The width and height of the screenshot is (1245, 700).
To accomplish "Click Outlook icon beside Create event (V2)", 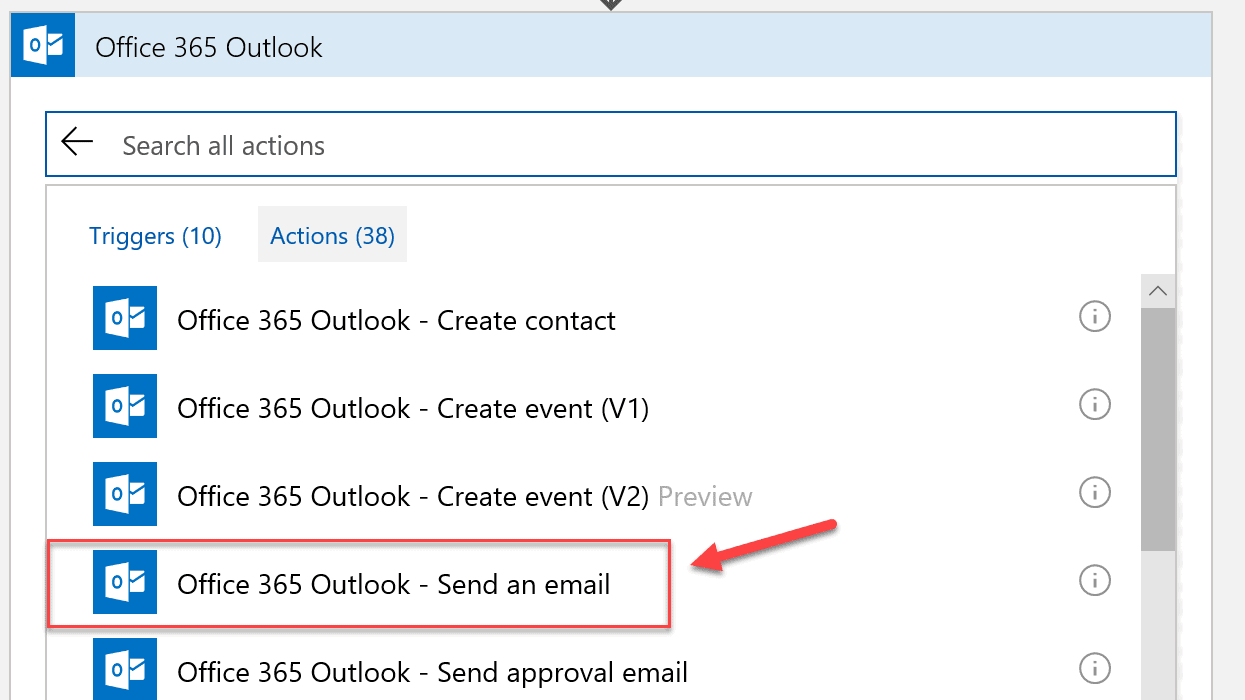I will tap(125, 494).
